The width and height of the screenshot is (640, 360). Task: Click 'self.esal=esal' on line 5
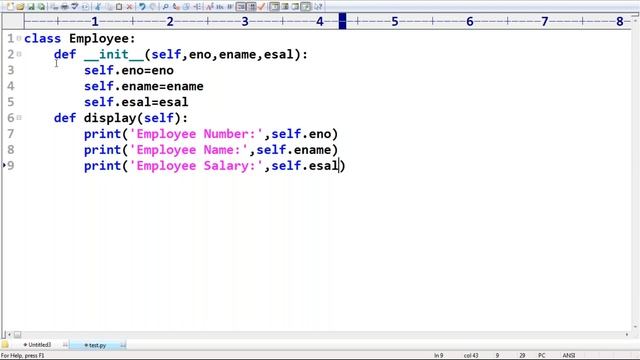click(x=136, y=102)
